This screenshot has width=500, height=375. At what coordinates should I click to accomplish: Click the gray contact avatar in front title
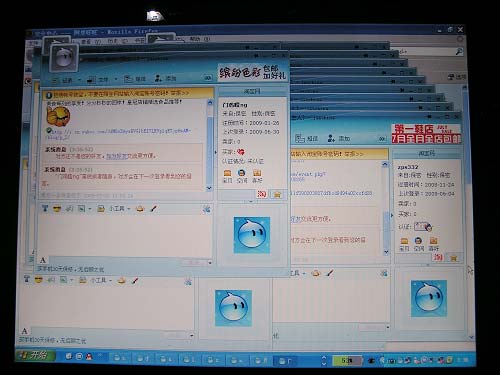coord(64,58)
